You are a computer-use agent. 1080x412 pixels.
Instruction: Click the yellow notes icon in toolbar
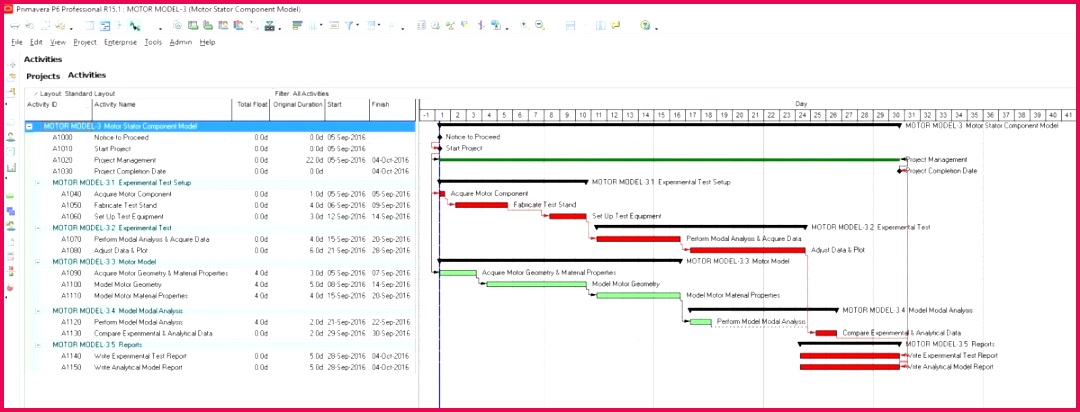click(615, 26)
